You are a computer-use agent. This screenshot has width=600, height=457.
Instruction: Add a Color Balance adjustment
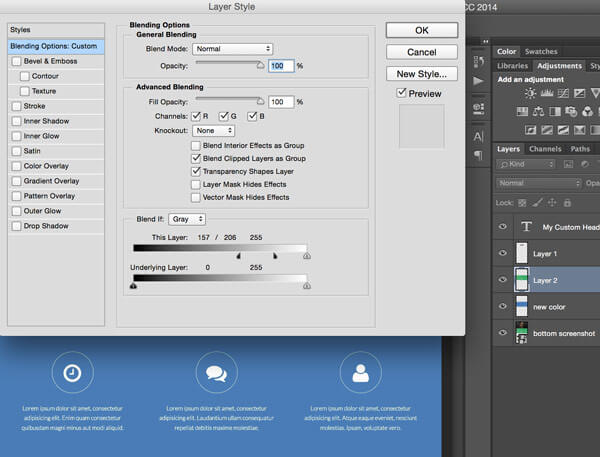(538, 111)
